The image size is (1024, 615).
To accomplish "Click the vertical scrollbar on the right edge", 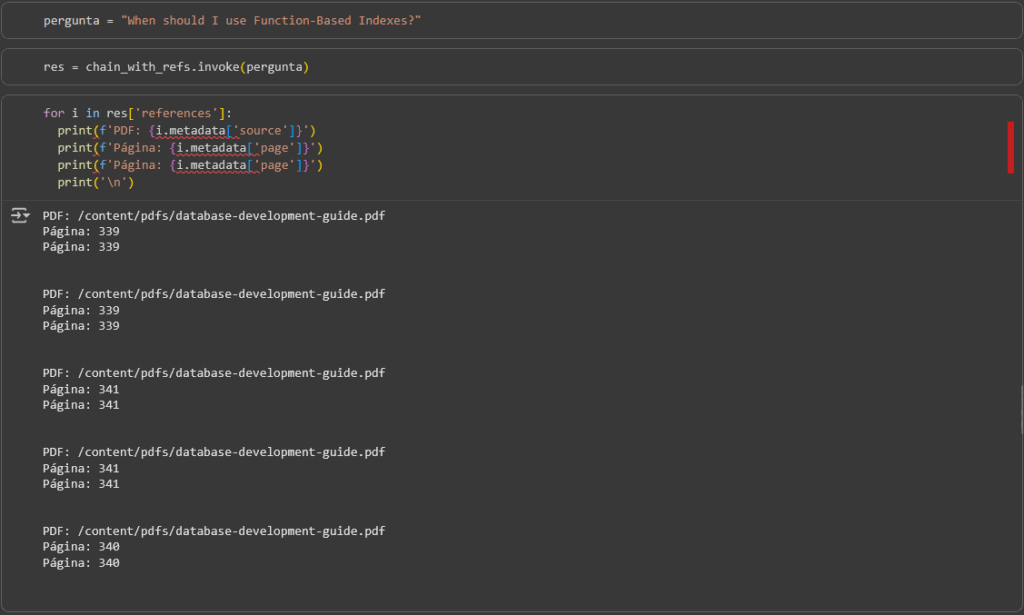I will [x=1020, y=410].
